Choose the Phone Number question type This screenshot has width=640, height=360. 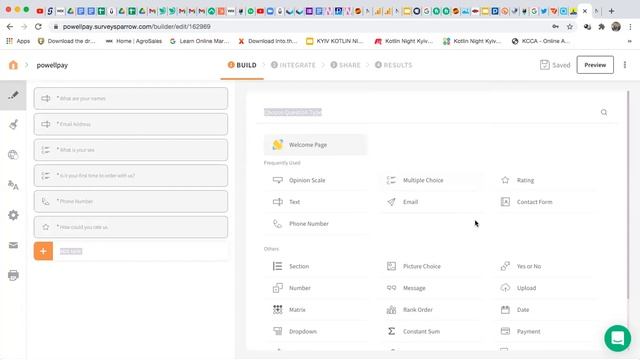click(x=316, y=224)
